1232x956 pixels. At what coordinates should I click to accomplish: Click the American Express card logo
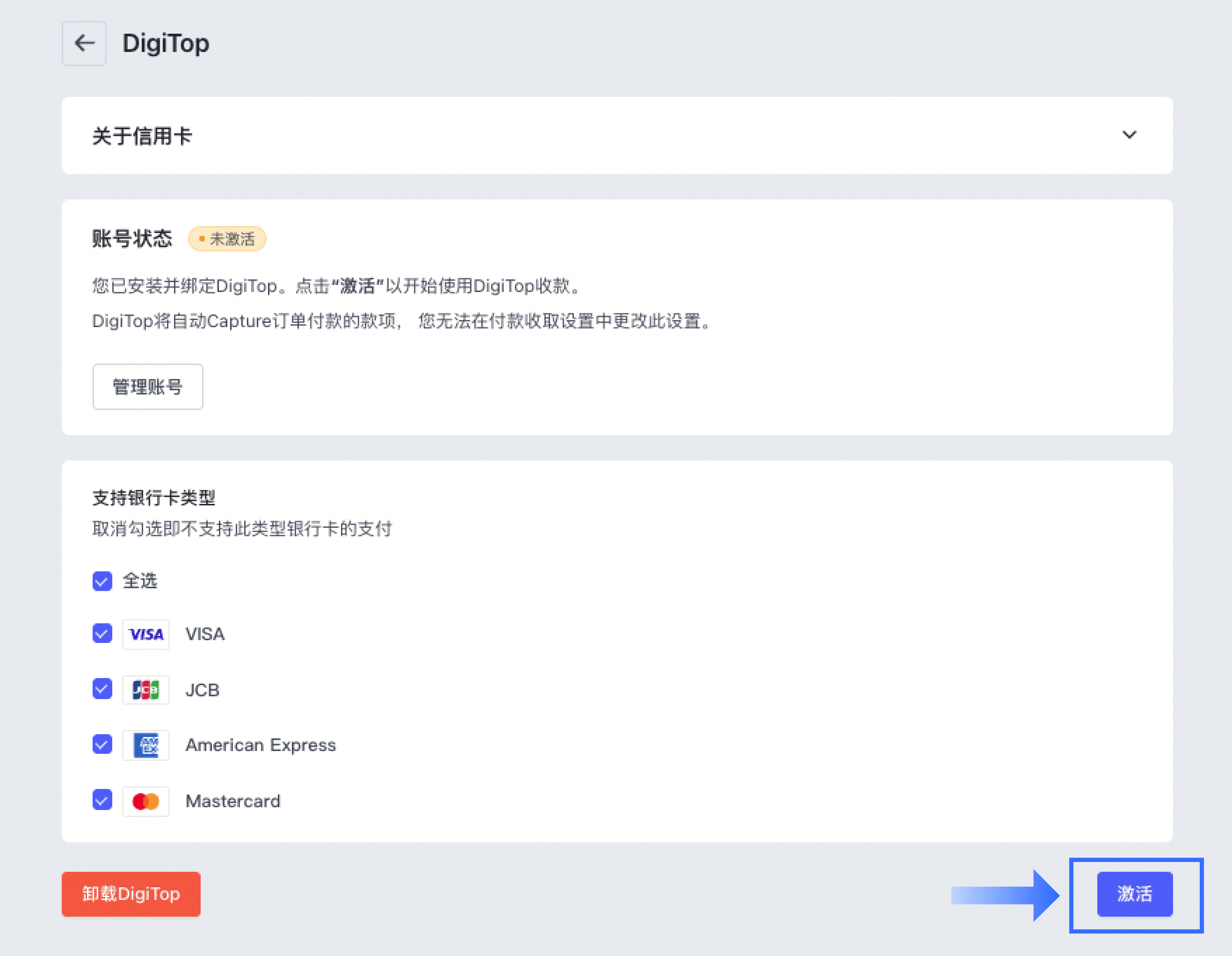(x=146, y=745)
